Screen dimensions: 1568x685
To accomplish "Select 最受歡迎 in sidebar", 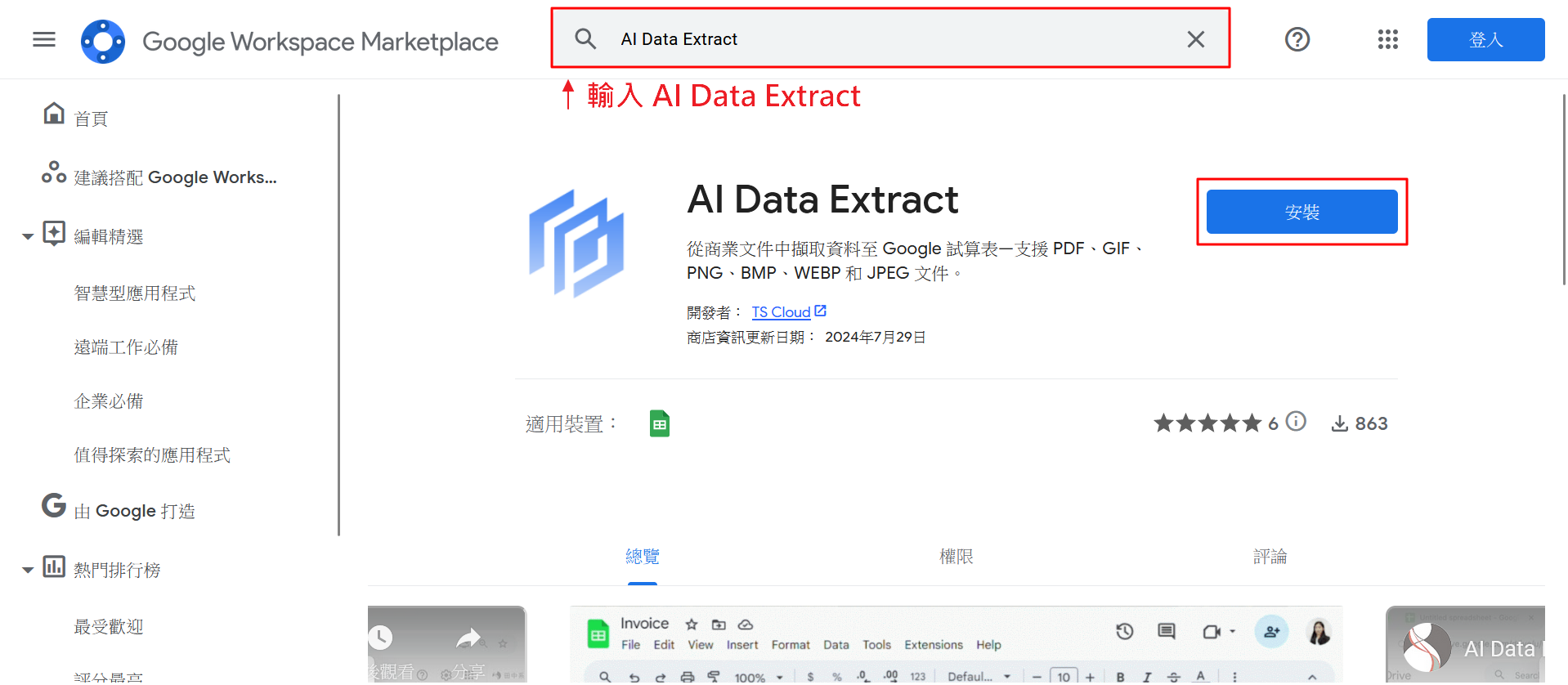I will (x=109, y=627).
